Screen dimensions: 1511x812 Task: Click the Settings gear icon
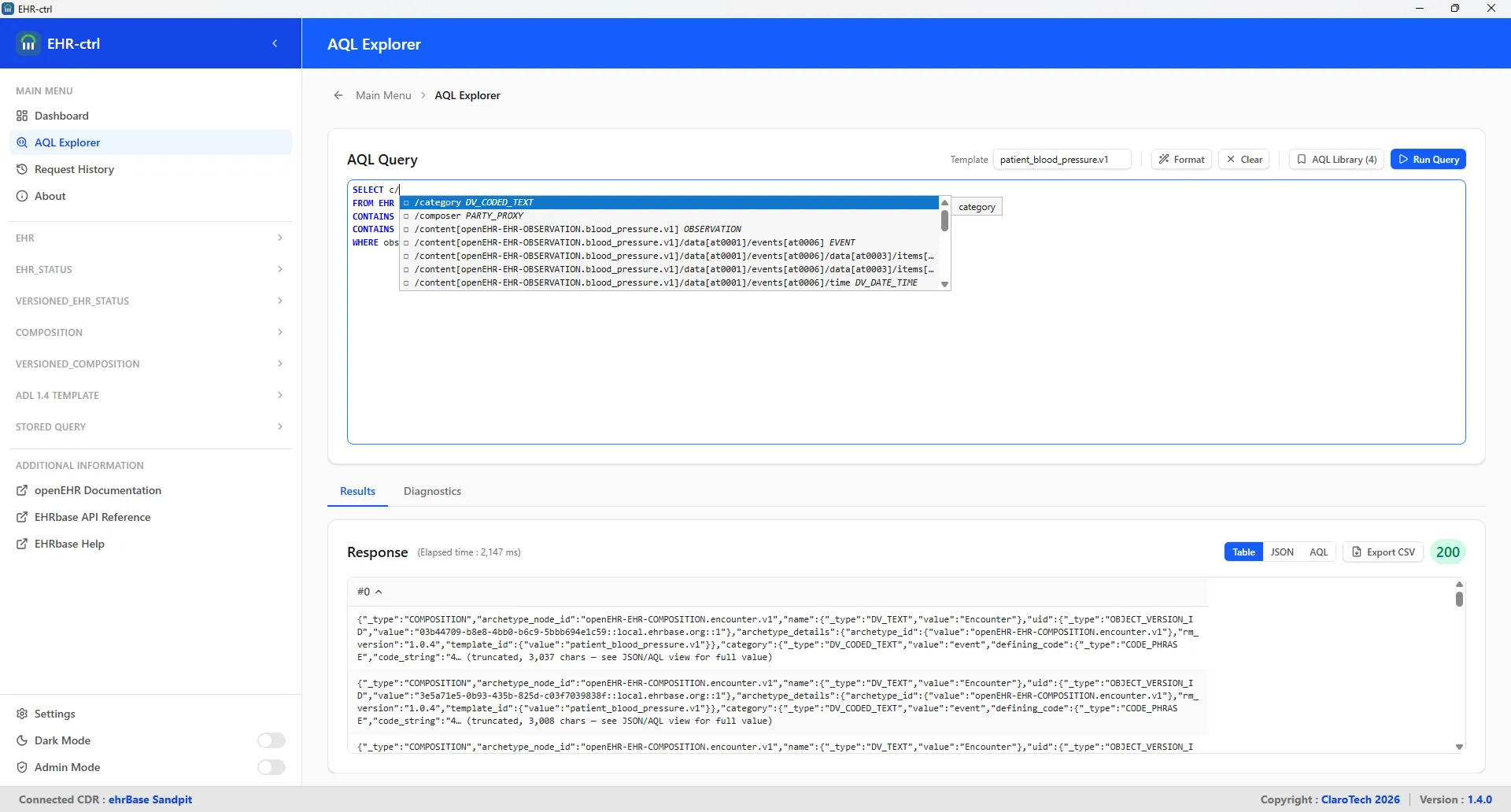coord(22,714)
